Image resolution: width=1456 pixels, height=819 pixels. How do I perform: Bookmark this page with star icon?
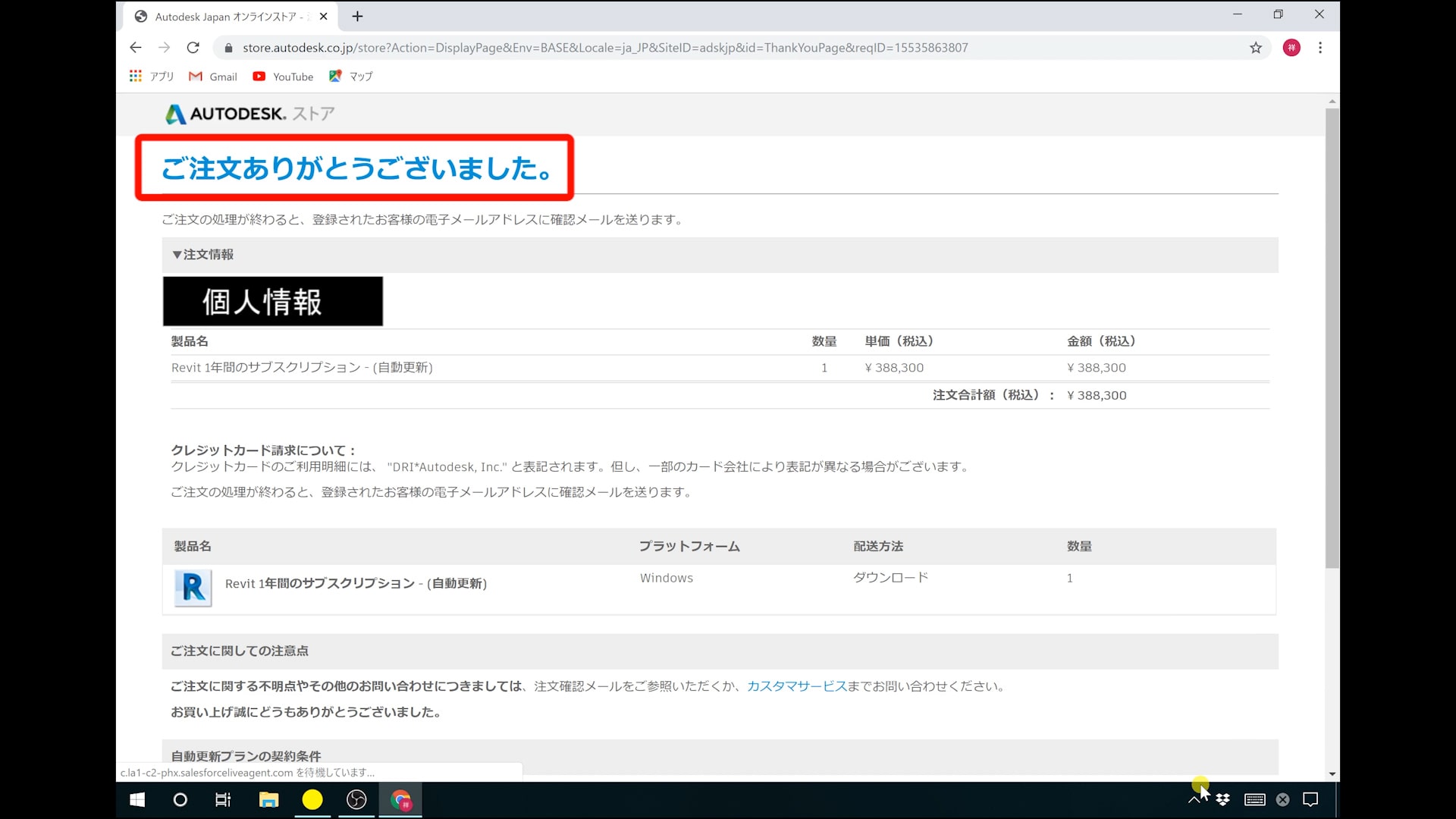(x=1256, y=48)
